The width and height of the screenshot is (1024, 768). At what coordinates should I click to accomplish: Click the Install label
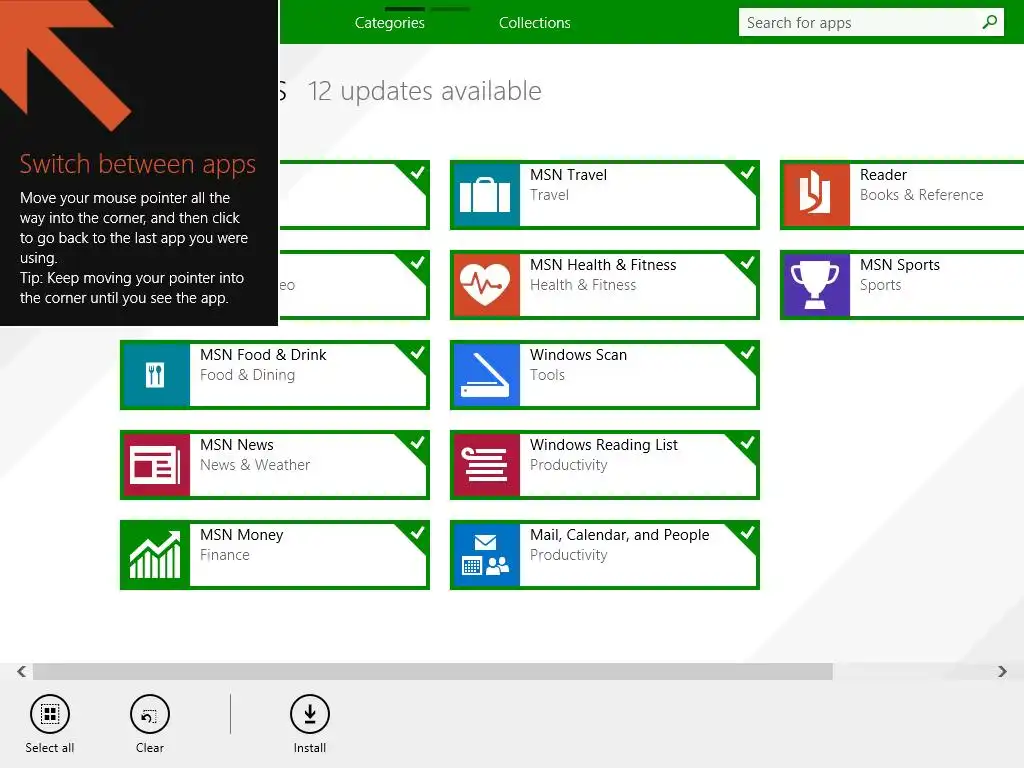(310, 748)
